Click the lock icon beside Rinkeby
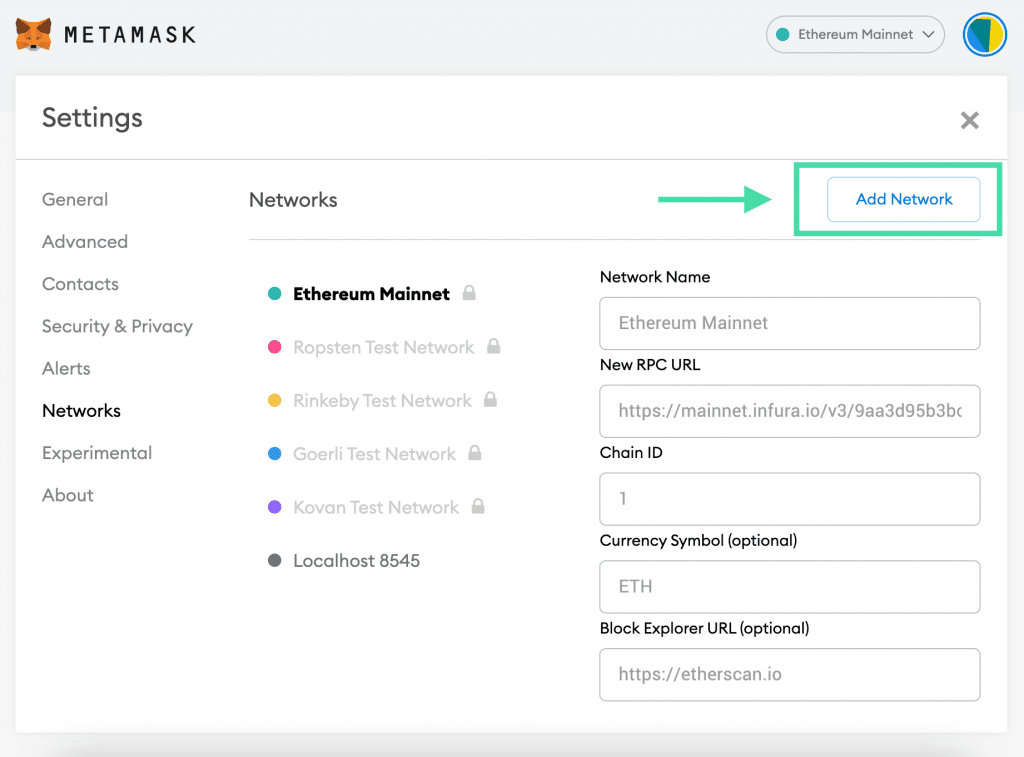Viewport: 1024px width, 757px height. (x=490, y=399)
